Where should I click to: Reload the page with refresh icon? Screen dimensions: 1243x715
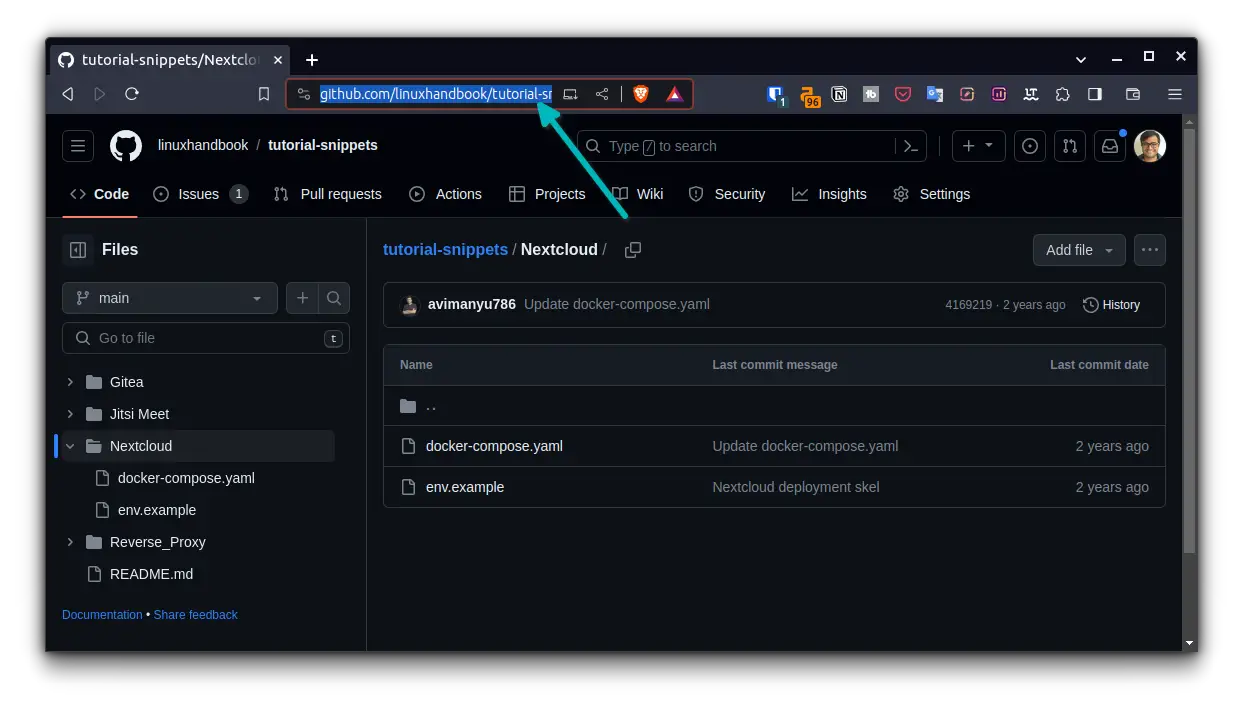click(x=132, y=94)
